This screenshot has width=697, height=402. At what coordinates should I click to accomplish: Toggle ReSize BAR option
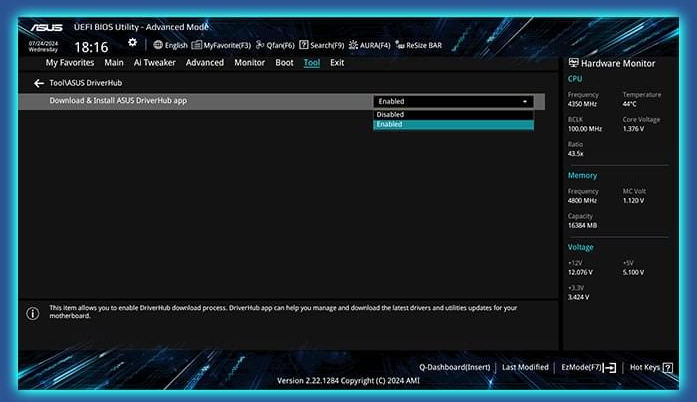(x=418, y=45)
